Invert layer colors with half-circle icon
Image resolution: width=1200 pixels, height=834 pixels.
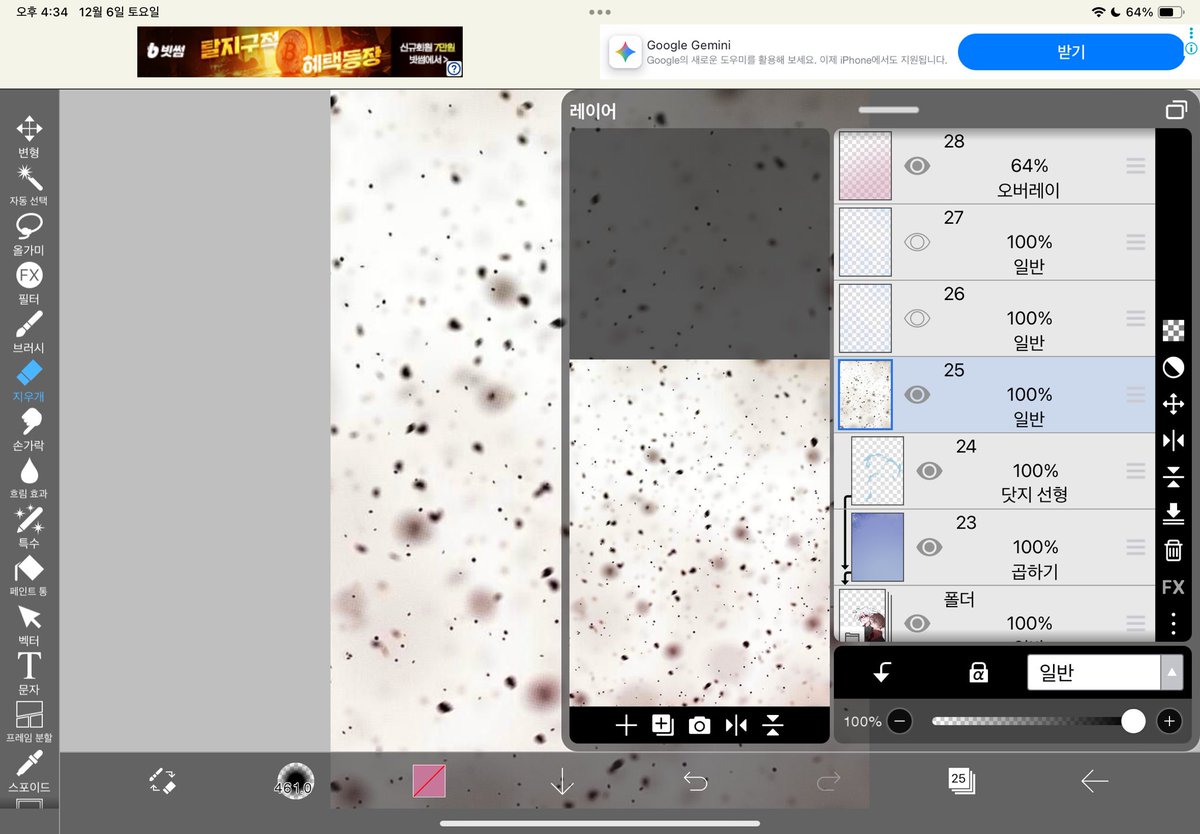pyautogui.click(x=1174, y=368)
